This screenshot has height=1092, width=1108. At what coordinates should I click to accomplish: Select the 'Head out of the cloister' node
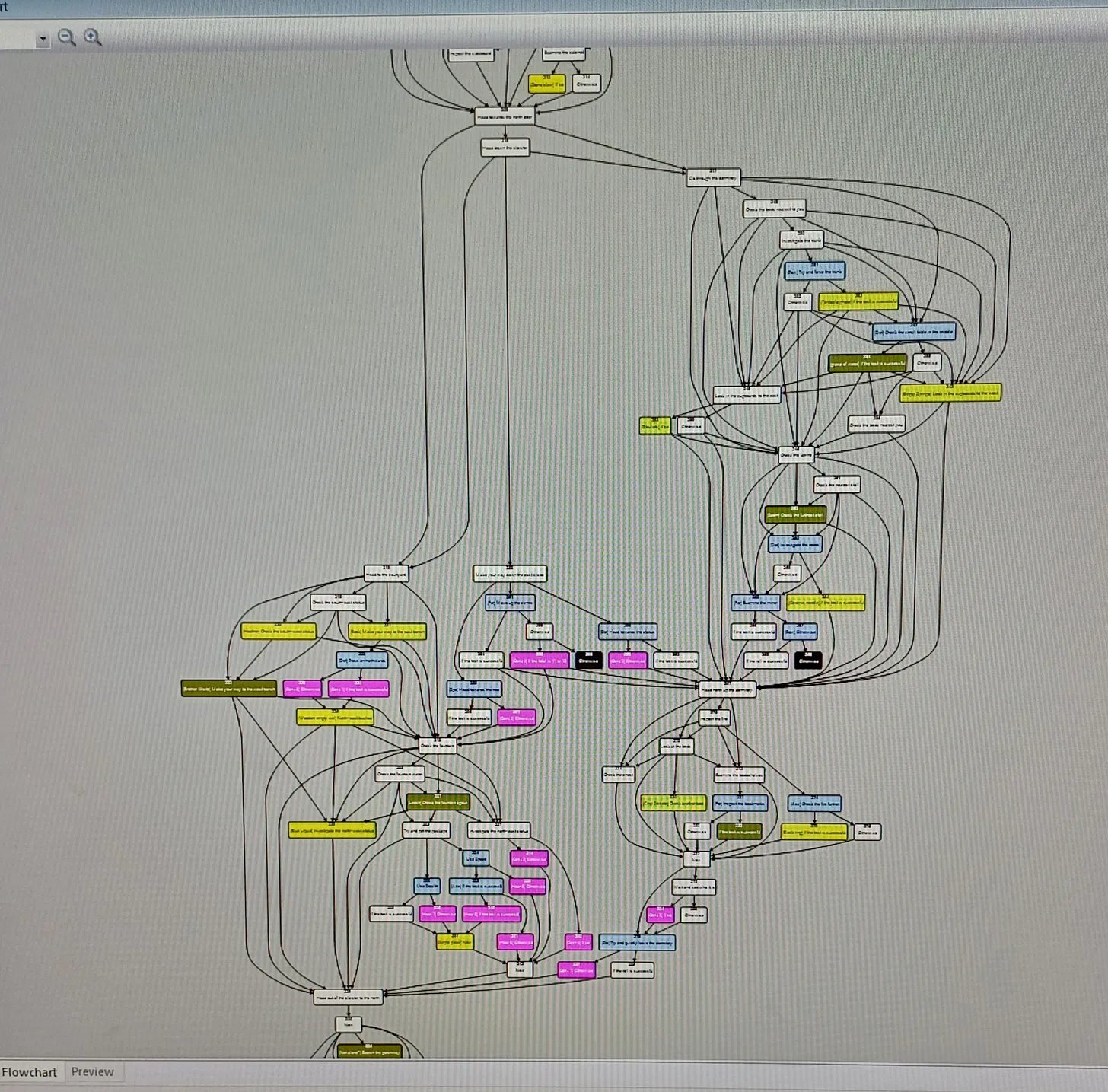click(349, 997)
